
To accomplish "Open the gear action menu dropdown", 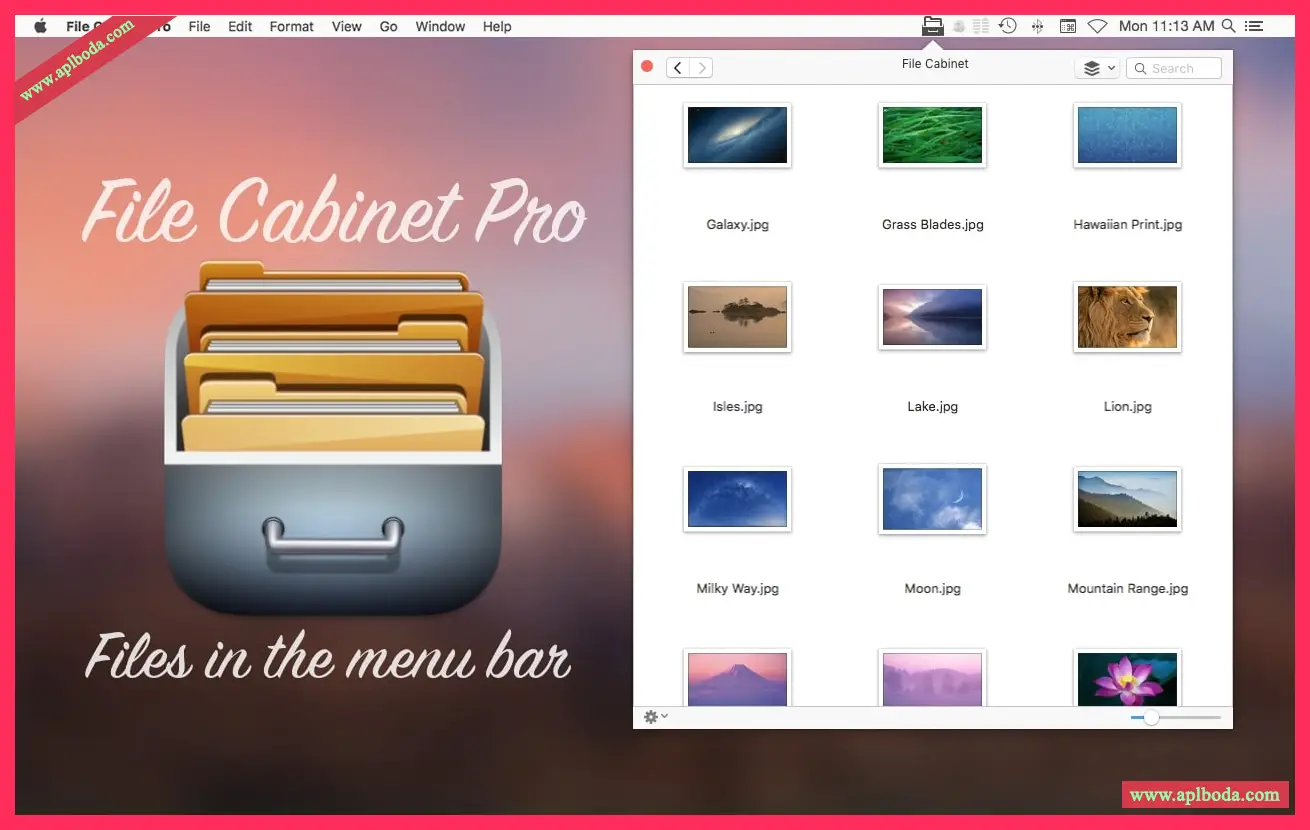I will click(656, 717).
